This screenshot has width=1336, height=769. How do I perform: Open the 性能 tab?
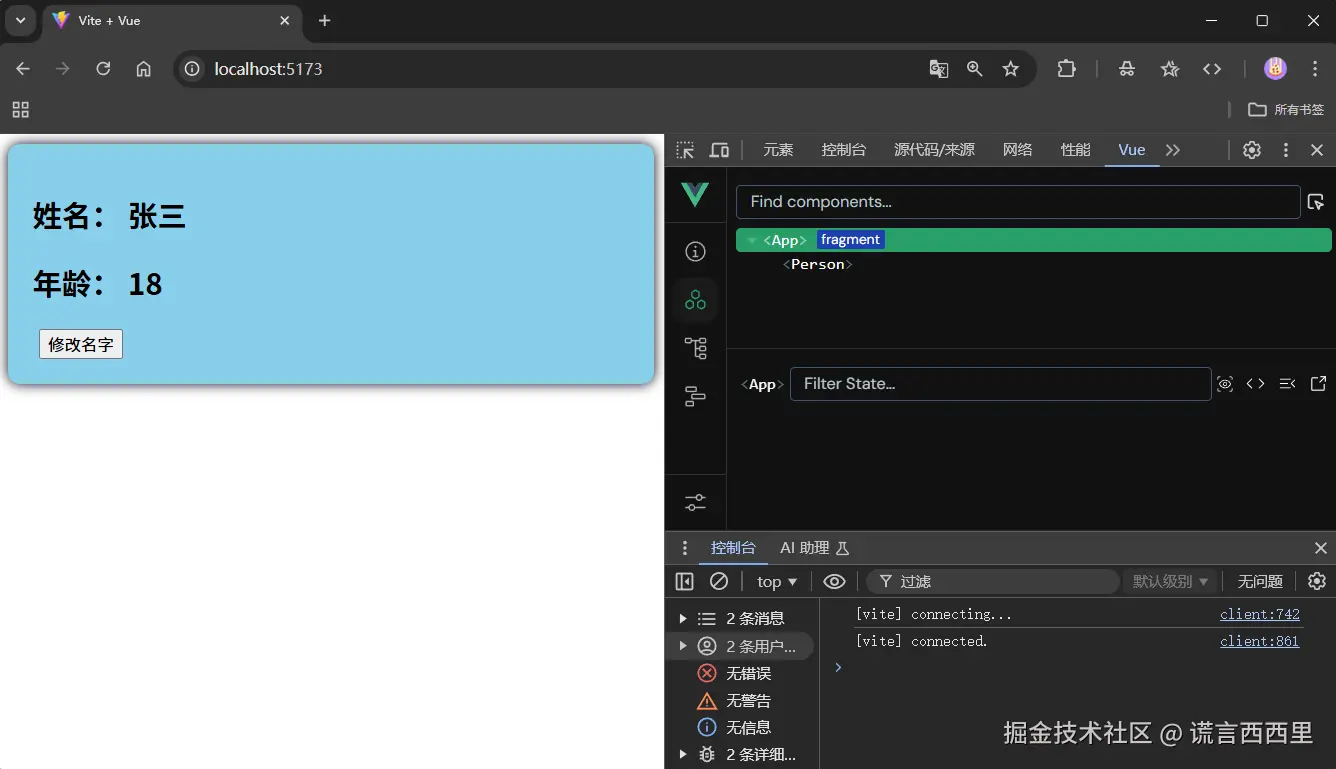(x=1075, y=150)
